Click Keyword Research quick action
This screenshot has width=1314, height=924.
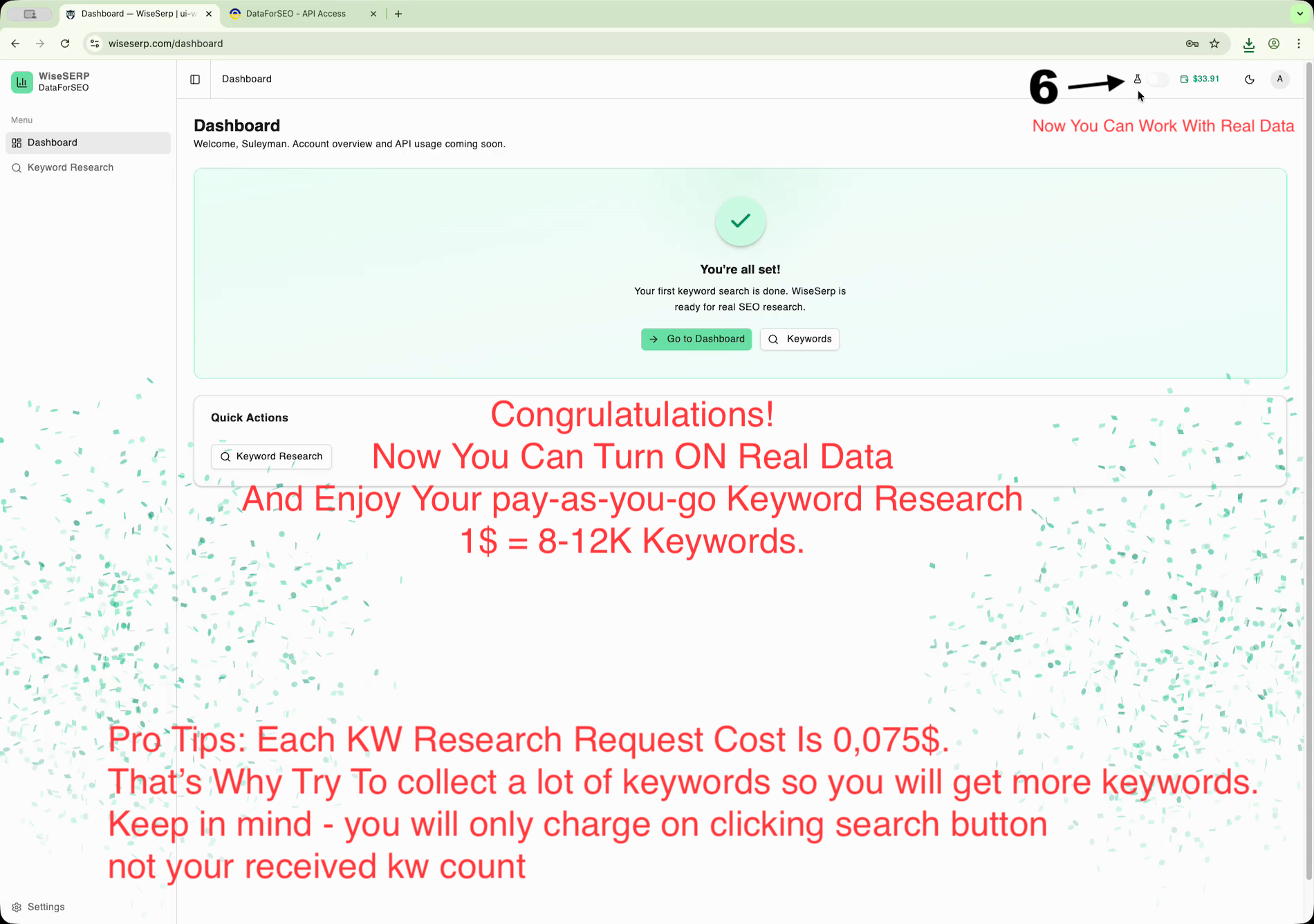271,456
